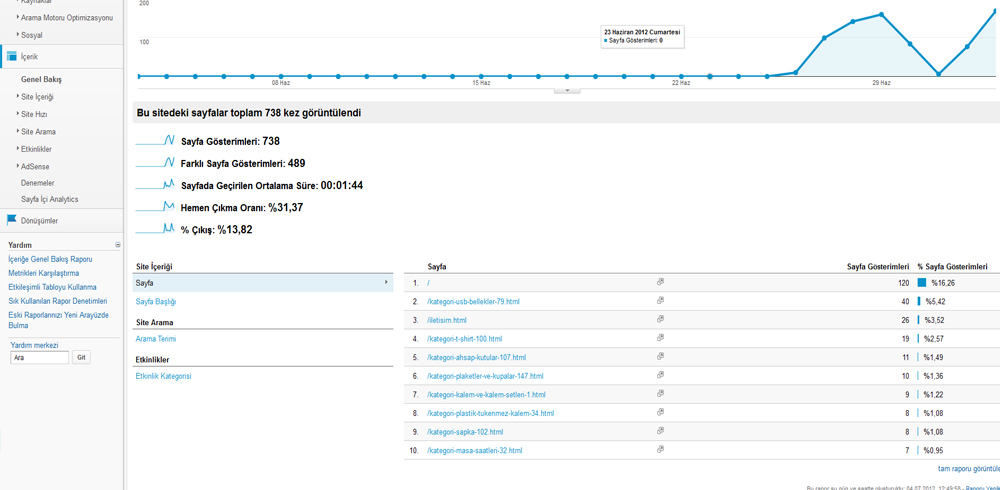Toggle chart collapse arrow below graph
The width and height of the screenshot is (1000, 490).
point(568,91)
